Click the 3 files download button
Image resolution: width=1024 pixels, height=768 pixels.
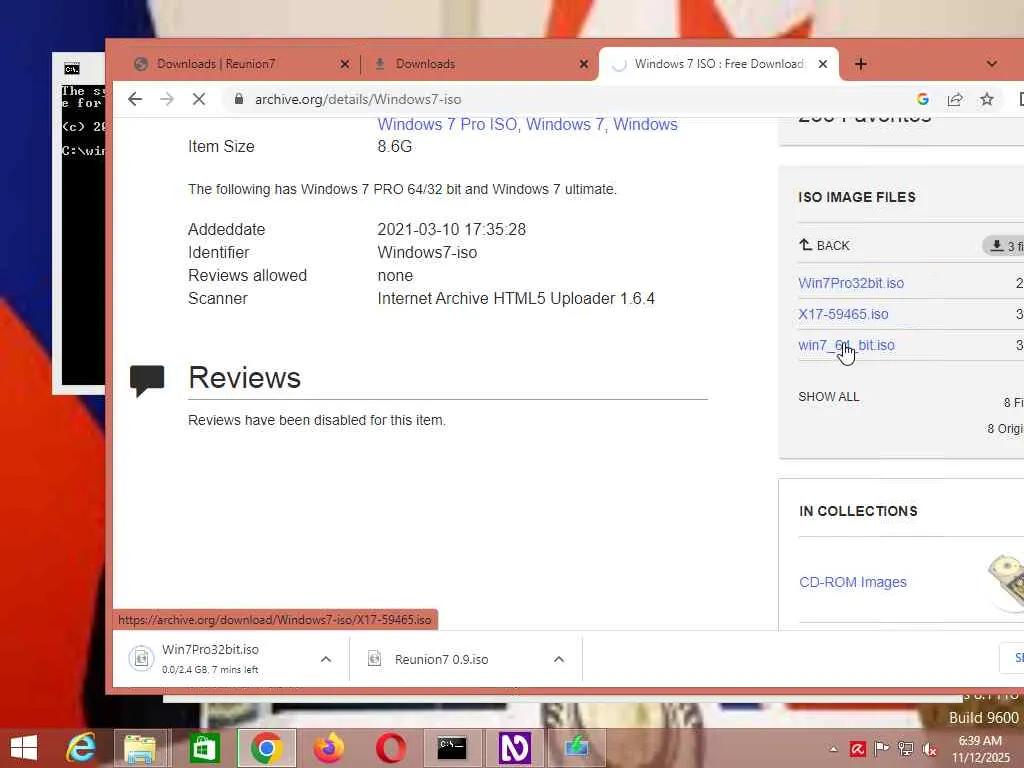coord(1004,246)
